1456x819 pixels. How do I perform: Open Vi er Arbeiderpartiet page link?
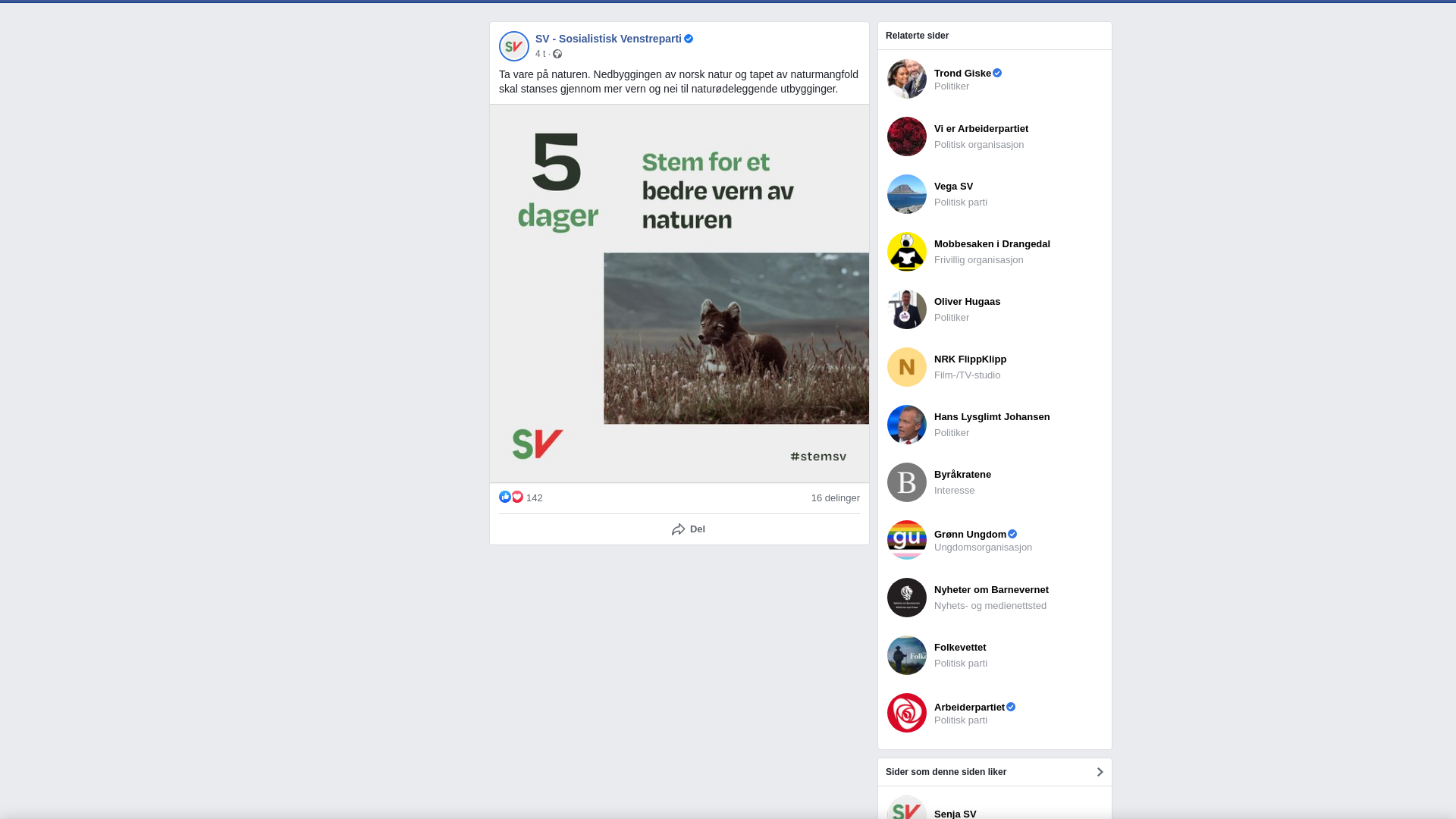pyautogui.click(x=981, y=129)
